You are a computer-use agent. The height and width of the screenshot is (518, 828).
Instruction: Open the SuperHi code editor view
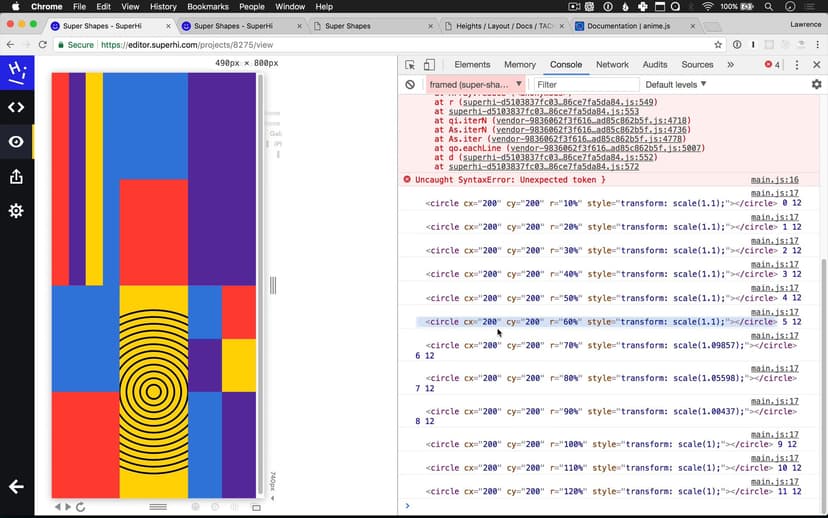click(x=16, y=107)
